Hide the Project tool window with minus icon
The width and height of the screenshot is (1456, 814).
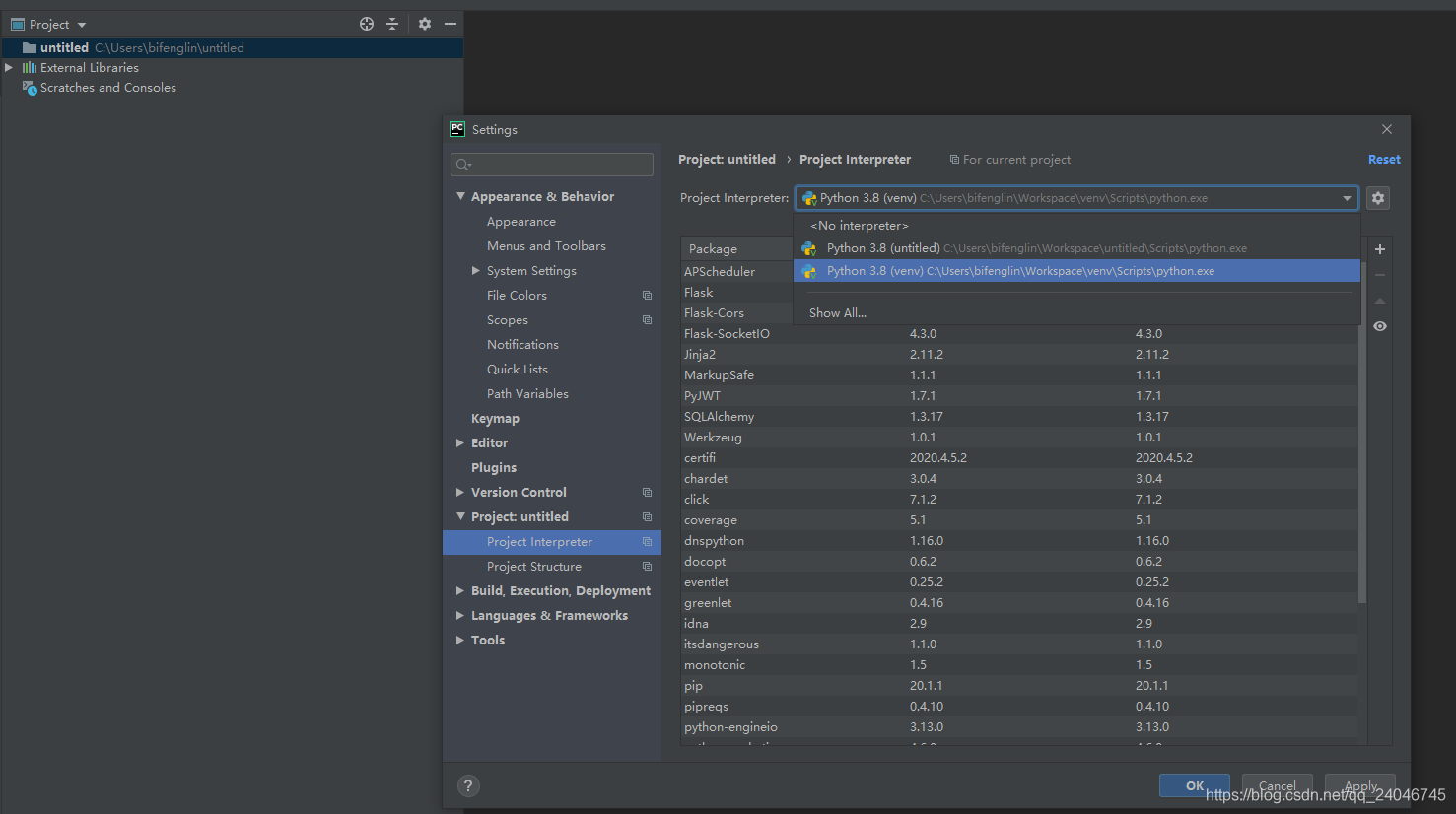tap(451, 24)
